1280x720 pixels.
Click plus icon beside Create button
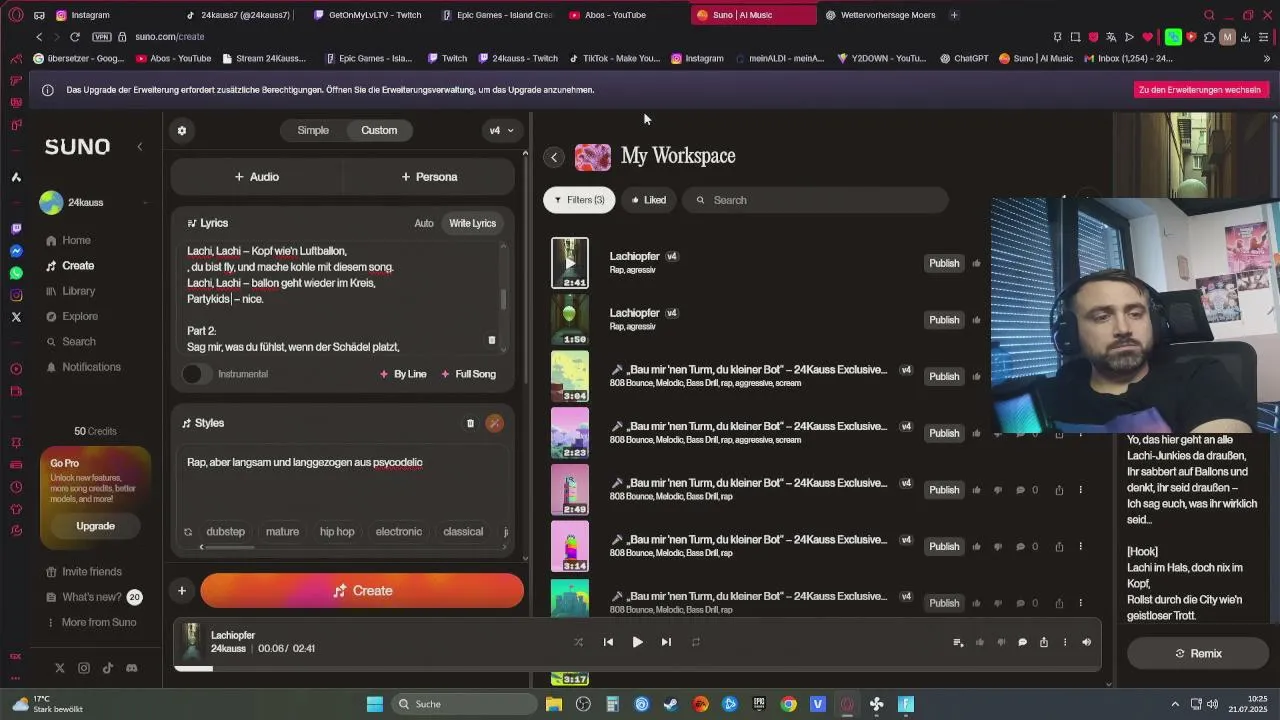tap(182, 591)
